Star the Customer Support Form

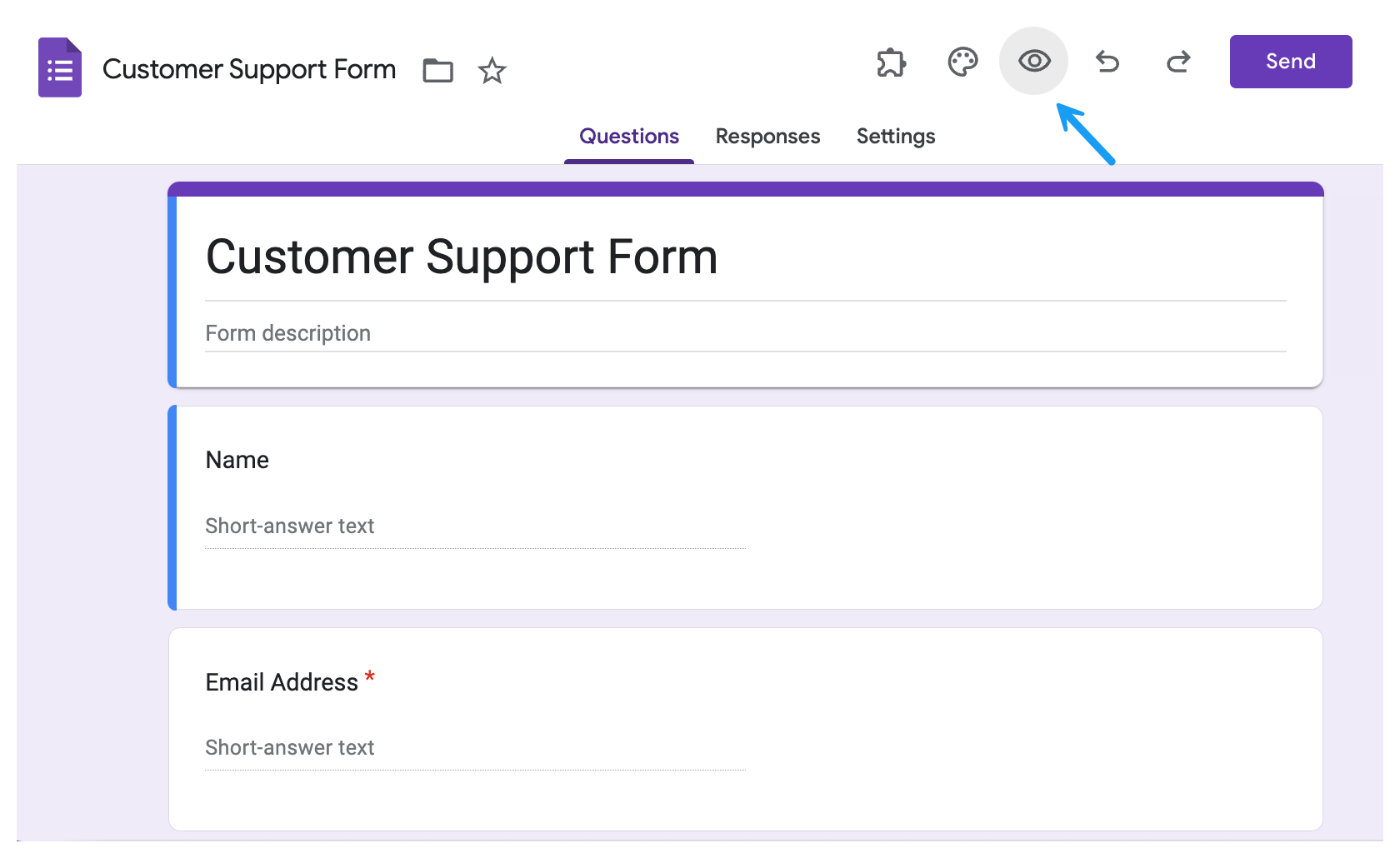pos(492,71)
